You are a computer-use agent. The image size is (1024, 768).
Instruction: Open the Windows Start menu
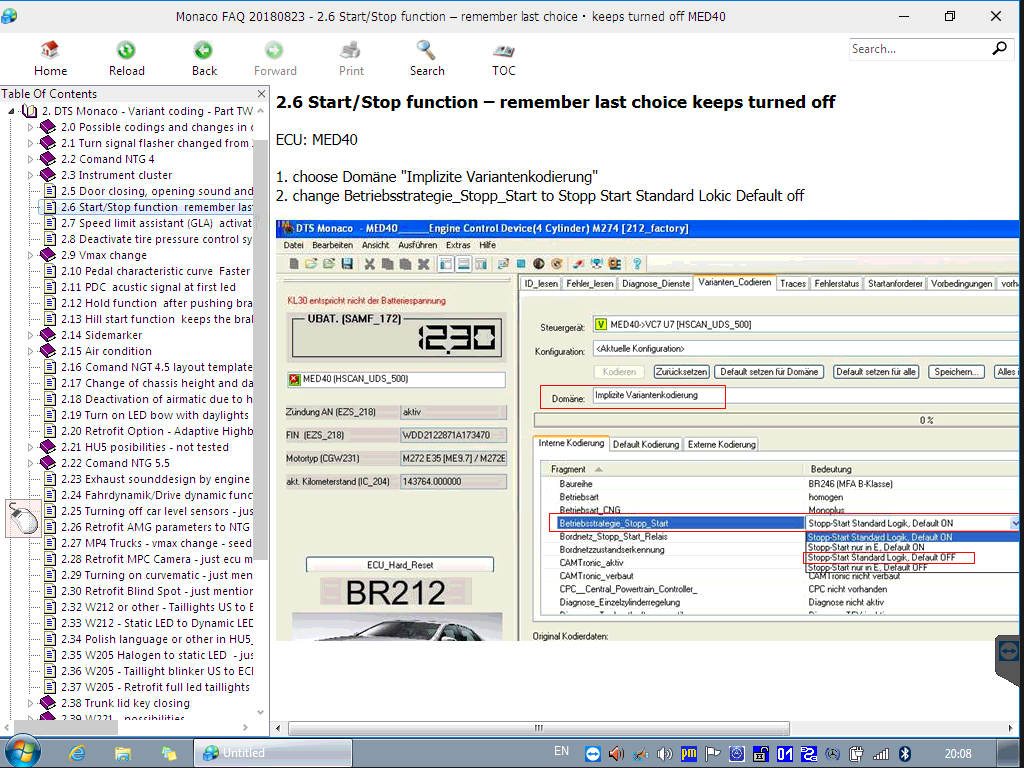click(21, 752)
